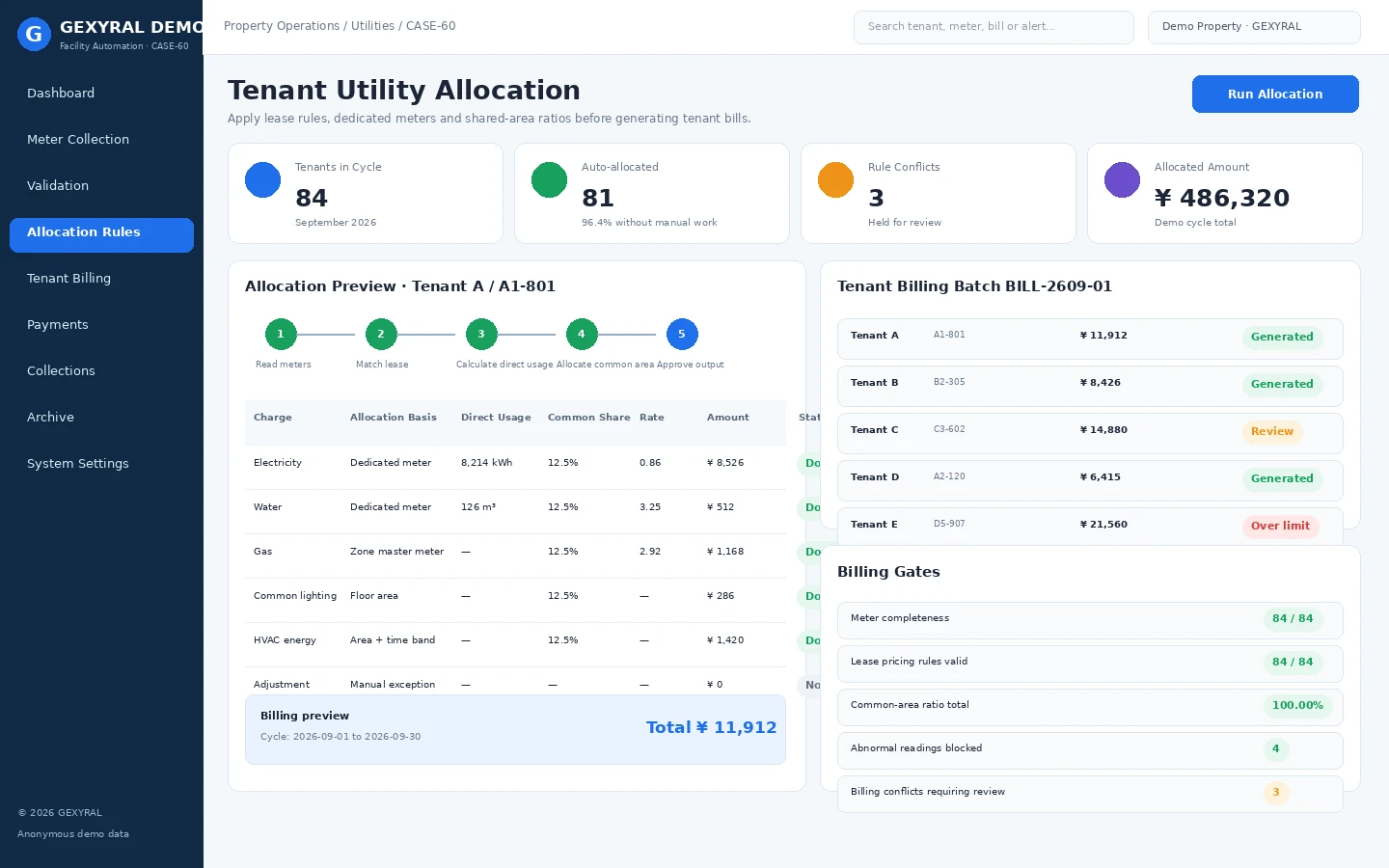This screenshot has width=1389, height=868.
Task: Click the Water amount ¥ 512
Action: pyautogui.click(x=721, y=507)
